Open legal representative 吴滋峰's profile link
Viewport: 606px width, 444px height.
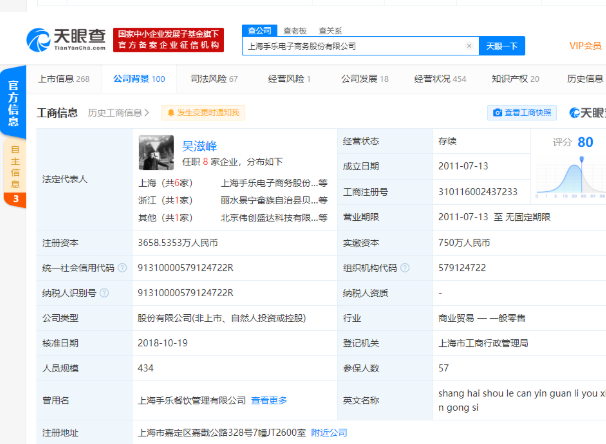(x=199, y=146)
